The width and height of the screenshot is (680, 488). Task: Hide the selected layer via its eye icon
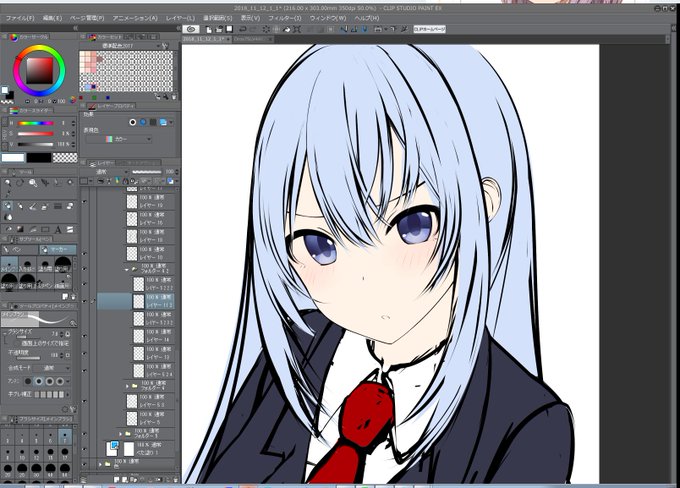84,301
